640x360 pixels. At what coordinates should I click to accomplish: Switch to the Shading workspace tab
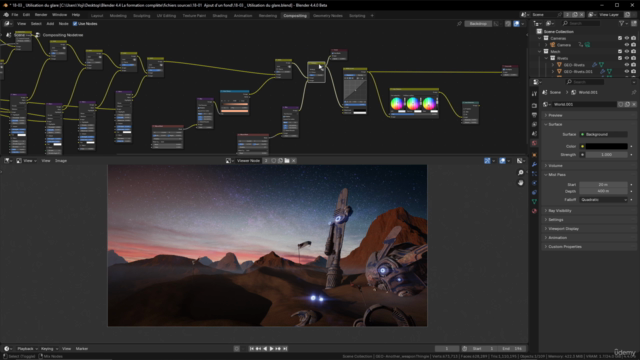(220, 16)
